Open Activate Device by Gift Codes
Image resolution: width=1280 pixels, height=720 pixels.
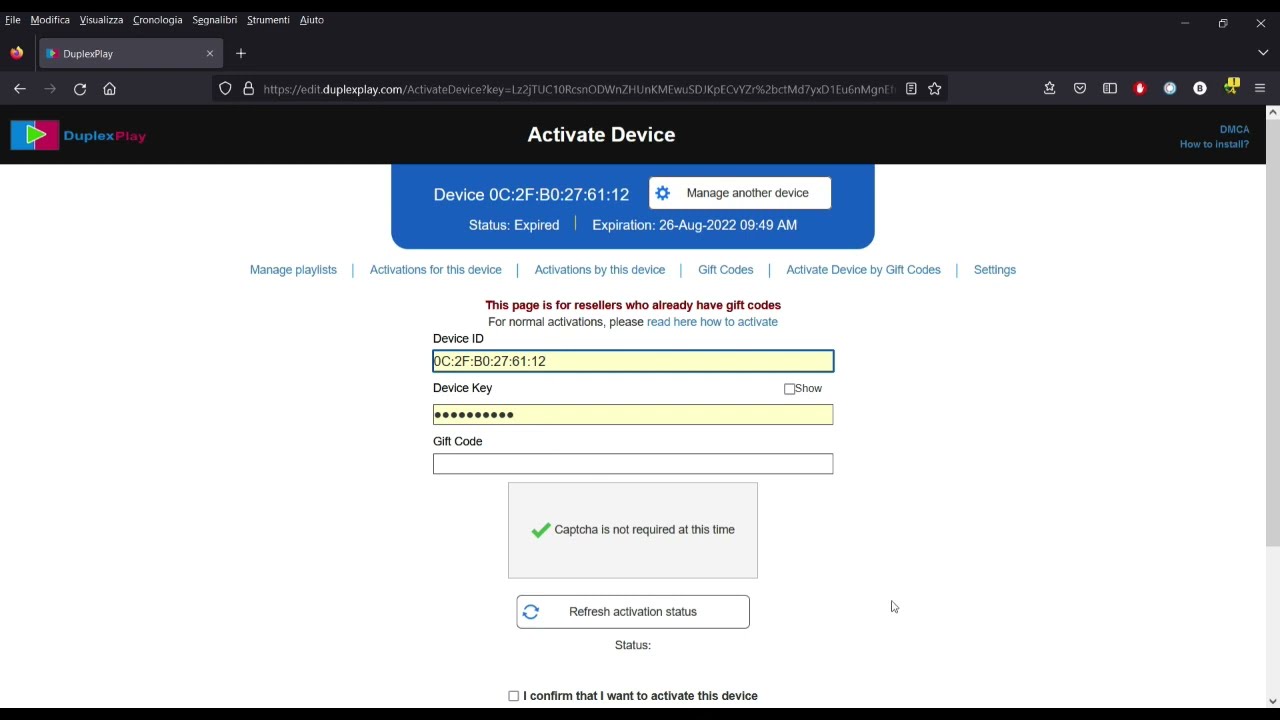click(x=863, y=270)
